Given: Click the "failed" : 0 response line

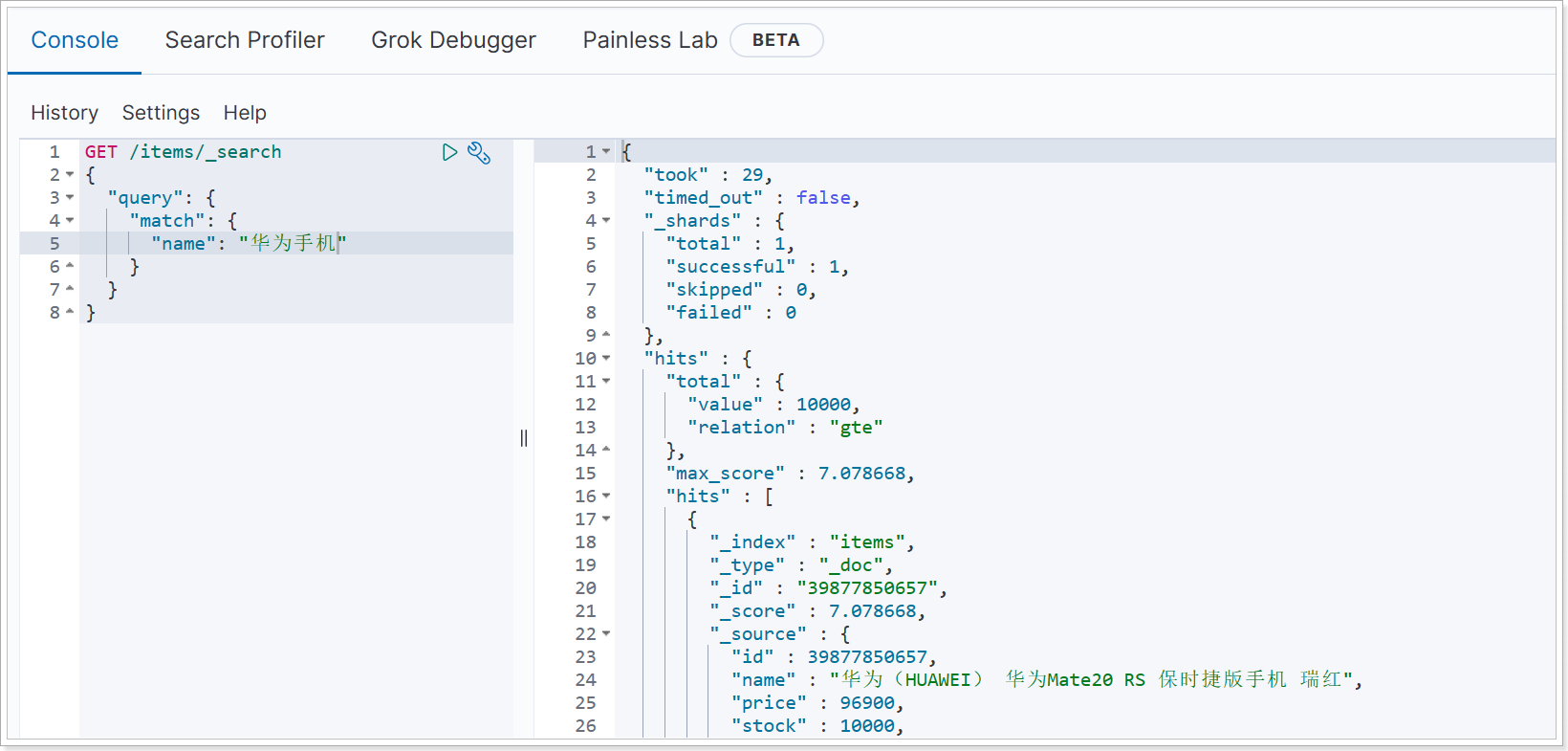Looking at the screenshot, I should [730, 313].
